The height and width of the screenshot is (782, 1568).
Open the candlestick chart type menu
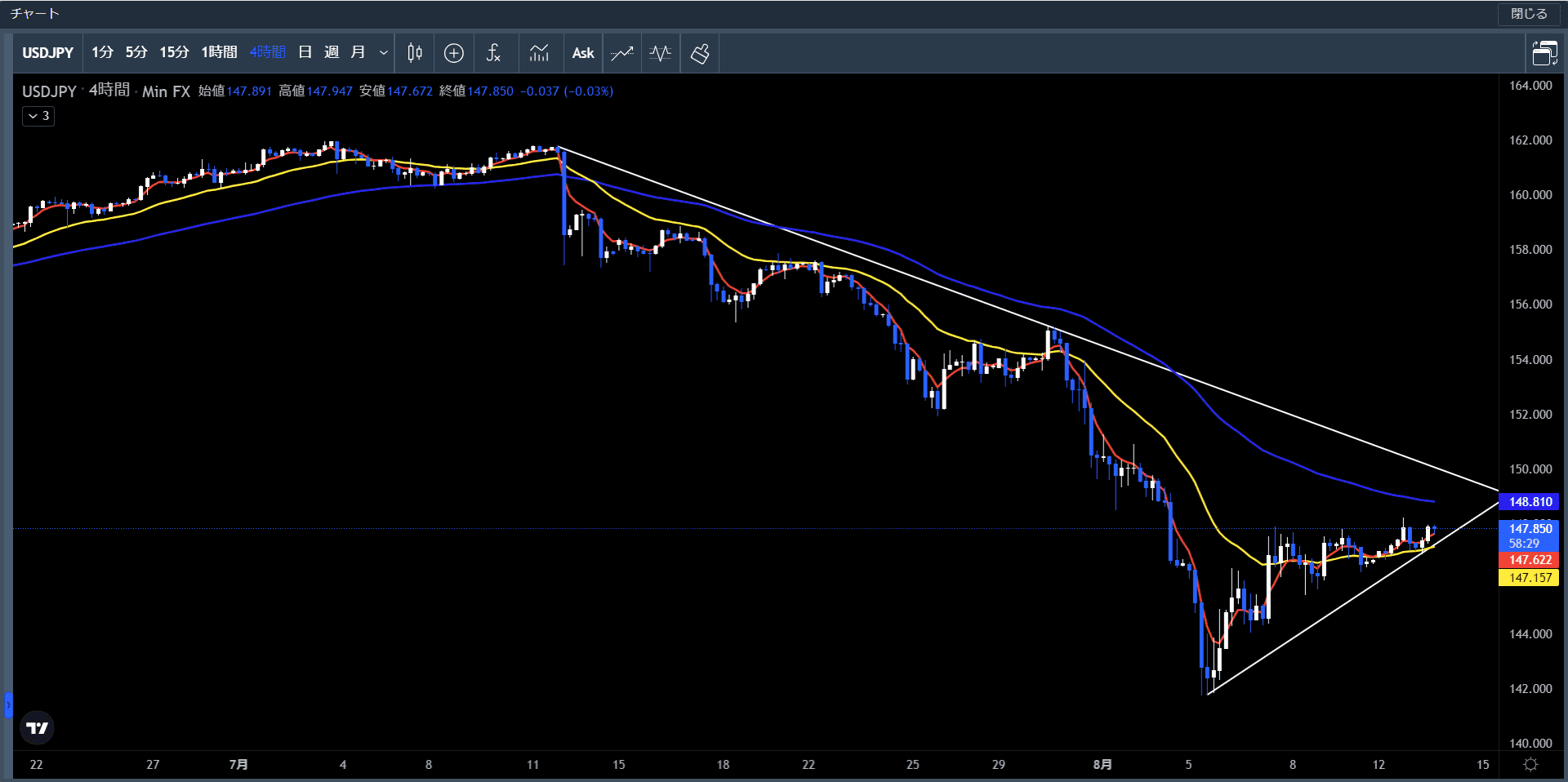[415, 53]
